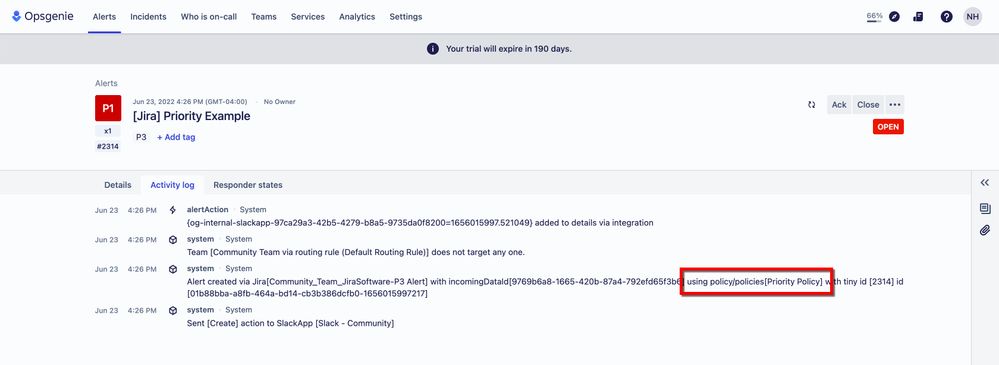The width and height of the screenshot is (999, 365).
Task: Click the system icon beside Alert created entry
Action: 173,269
